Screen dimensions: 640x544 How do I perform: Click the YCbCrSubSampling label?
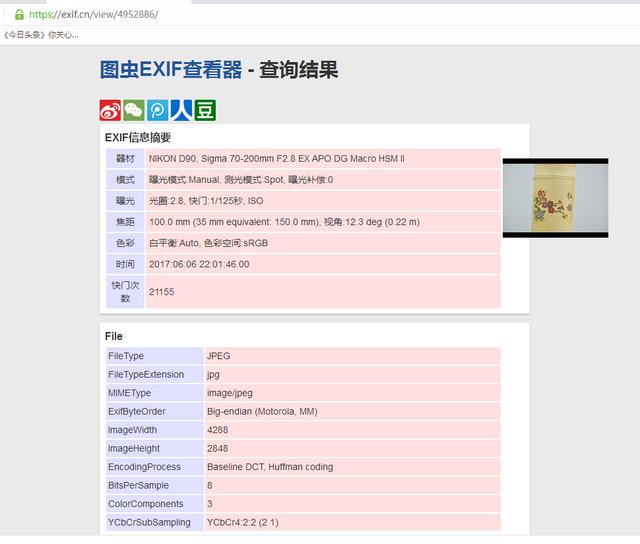click(155, 522)
